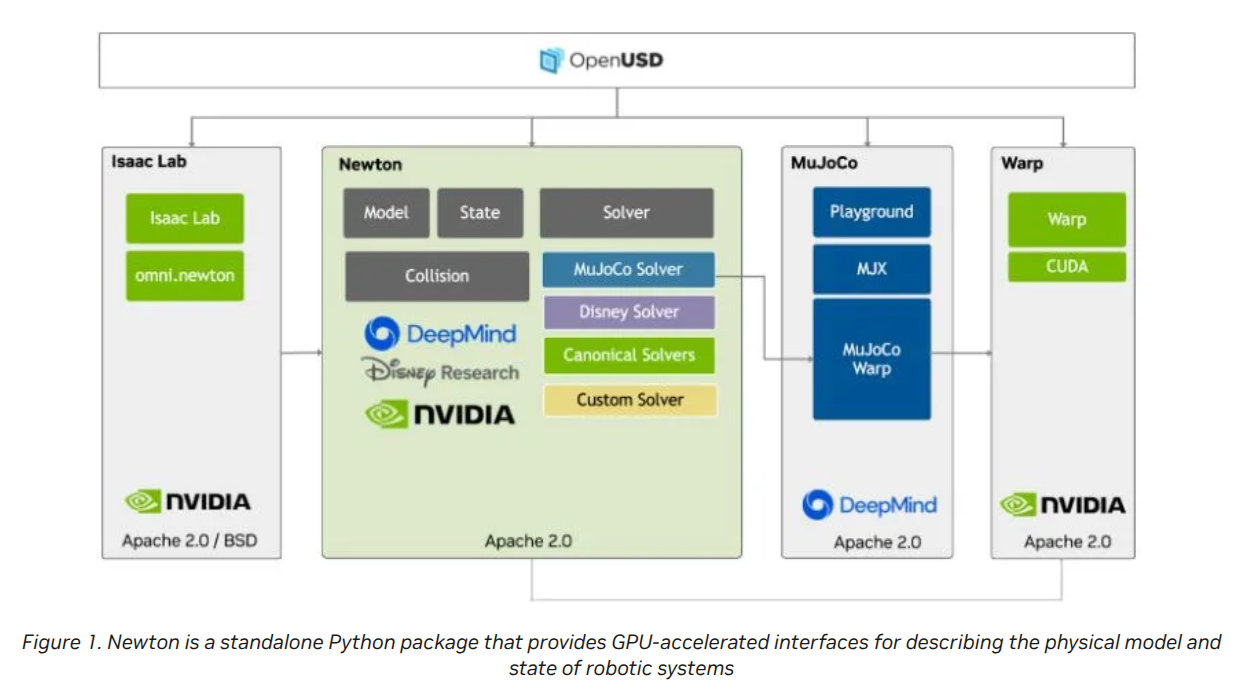Click the NVIDIA logo in Warp panel
1240x695 pixels.
click(1062, 505)
